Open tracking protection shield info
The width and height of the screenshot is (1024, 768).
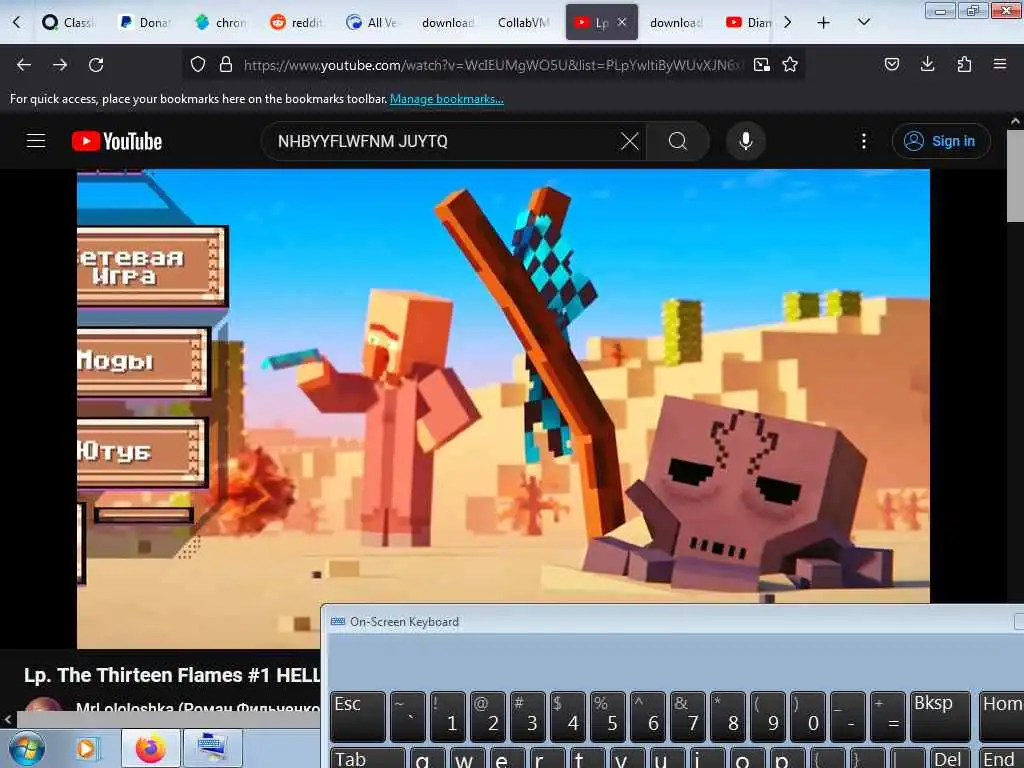click(198, 64)
